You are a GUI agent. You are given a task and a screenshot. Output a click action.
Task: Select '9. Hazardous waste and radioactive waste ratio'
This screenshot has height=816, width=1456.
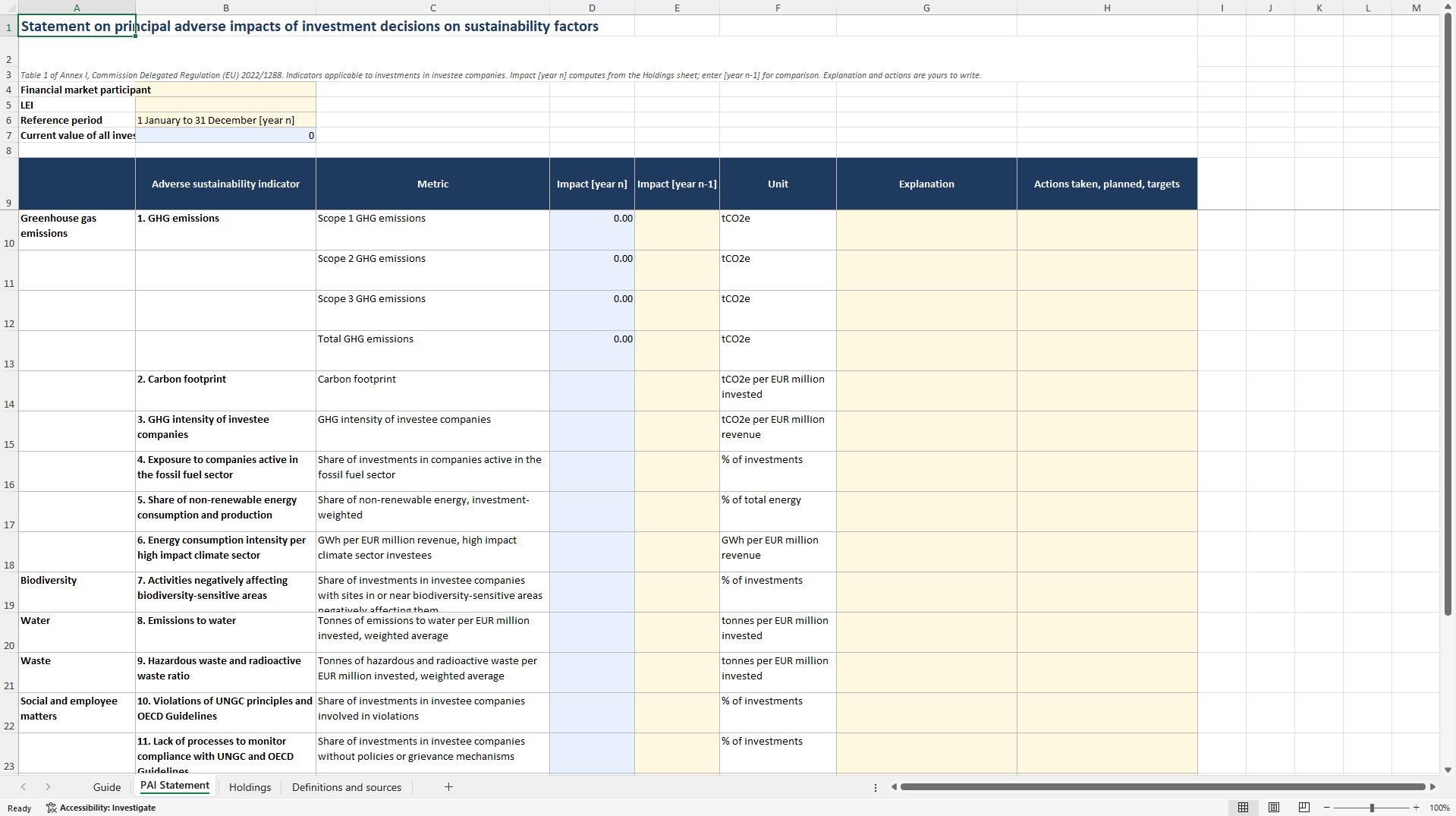pyautogui.click(x=225, y=673)
